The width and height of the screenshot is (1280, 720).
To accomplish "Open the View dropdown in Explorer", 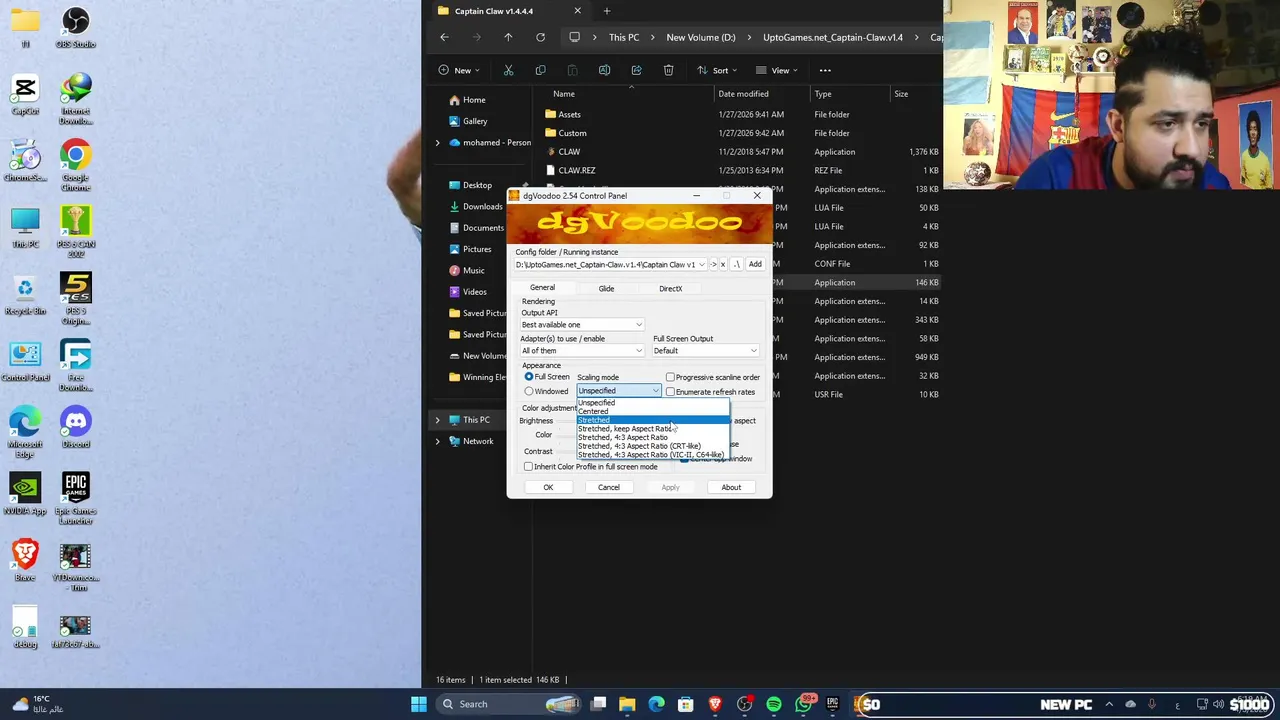I will point(777,70).
